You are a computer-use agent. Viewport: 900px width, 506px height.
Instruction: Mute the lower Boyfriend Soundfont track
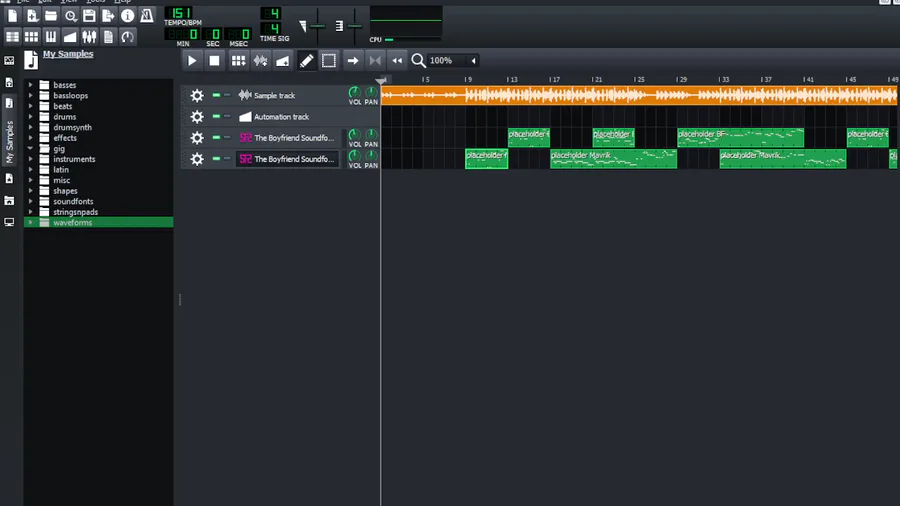click(216, 158)
